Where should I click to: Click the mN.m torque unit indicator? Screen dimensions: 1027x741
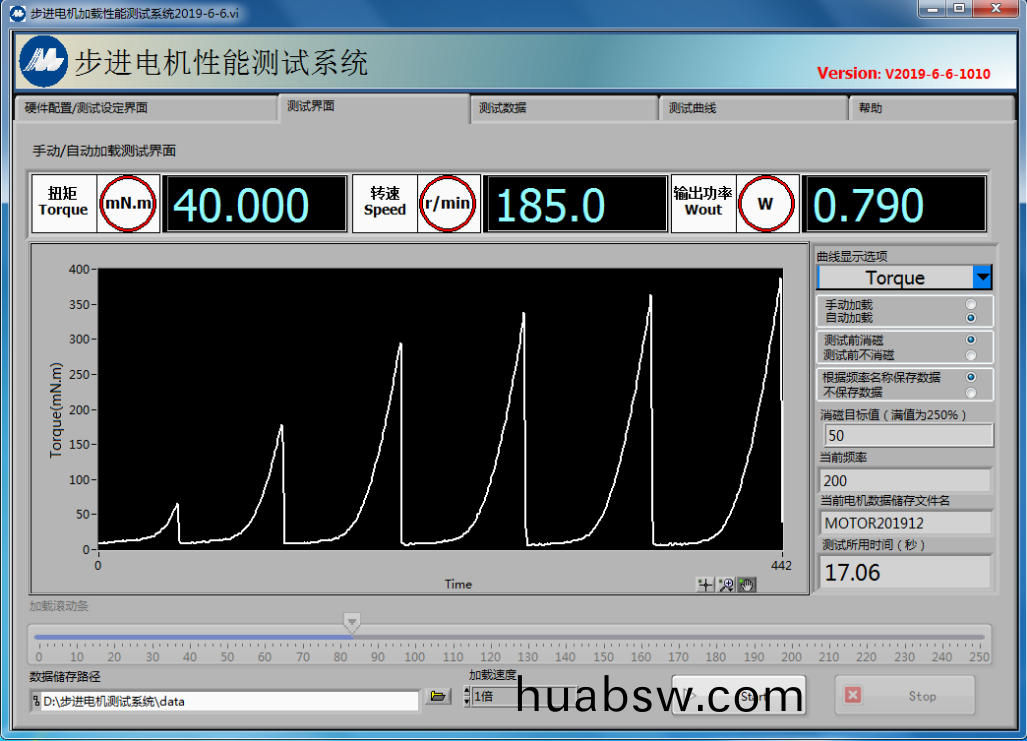pyautogui.click(x=130, y=204)
